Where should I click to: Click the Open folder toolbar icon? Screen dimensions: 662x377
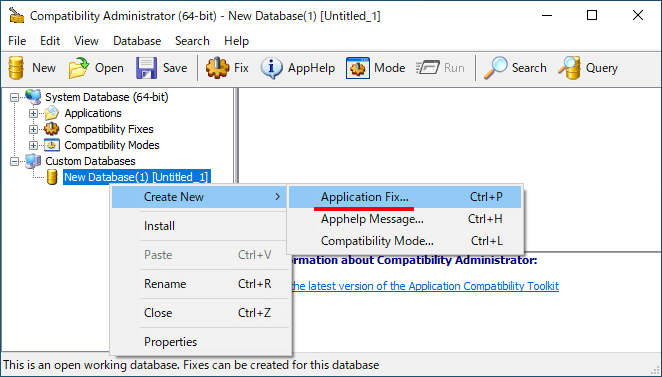tap(79, 68)
